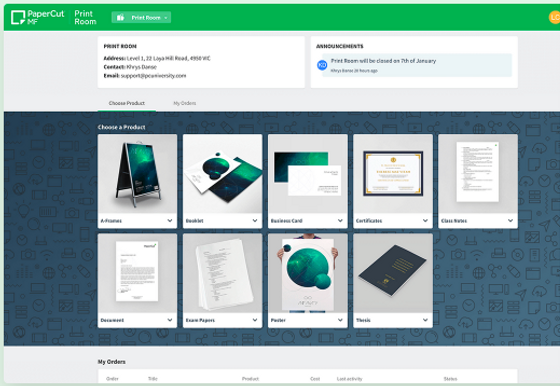Click the Contact Khrys Danse line
This screenshot has height=386, width=560.
click(x=130, y=67)
